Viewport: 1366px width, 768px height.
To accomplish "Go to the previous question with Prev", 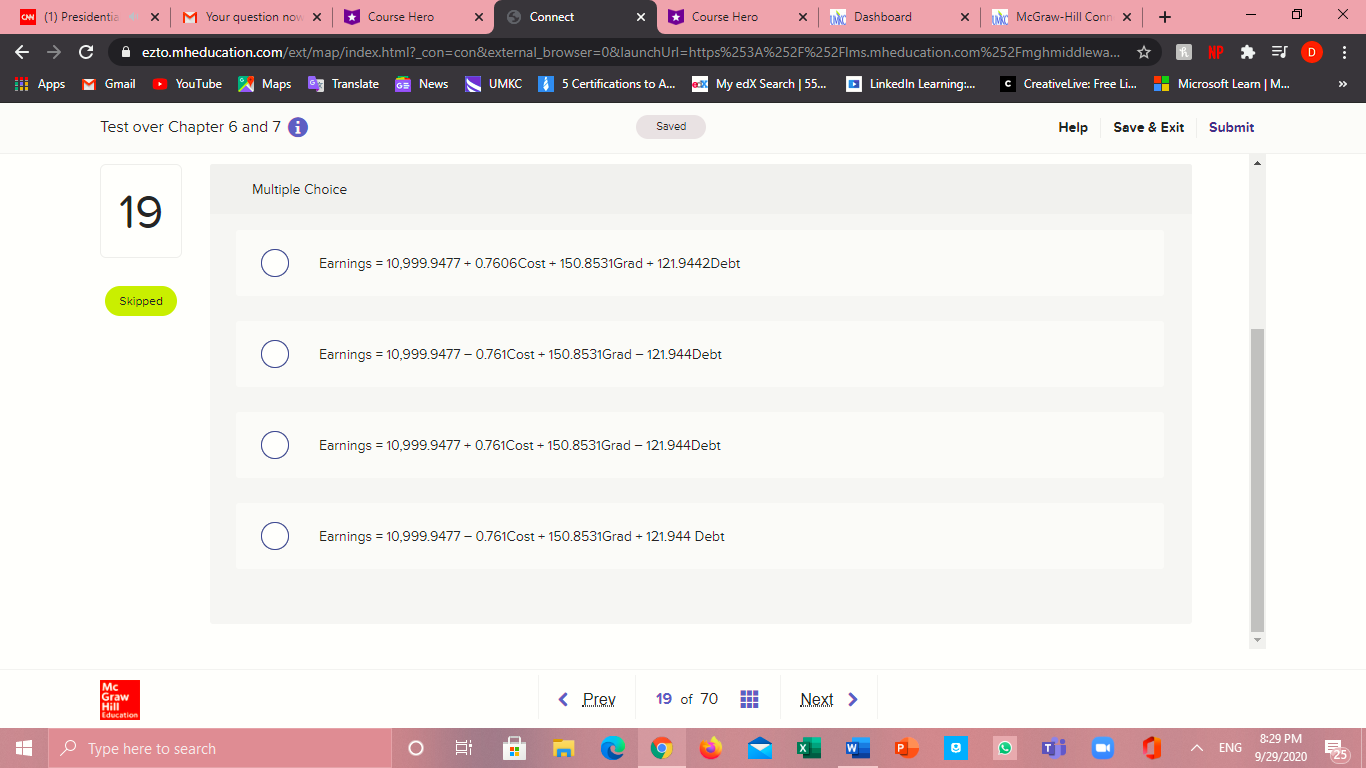I will click(587, 699).
